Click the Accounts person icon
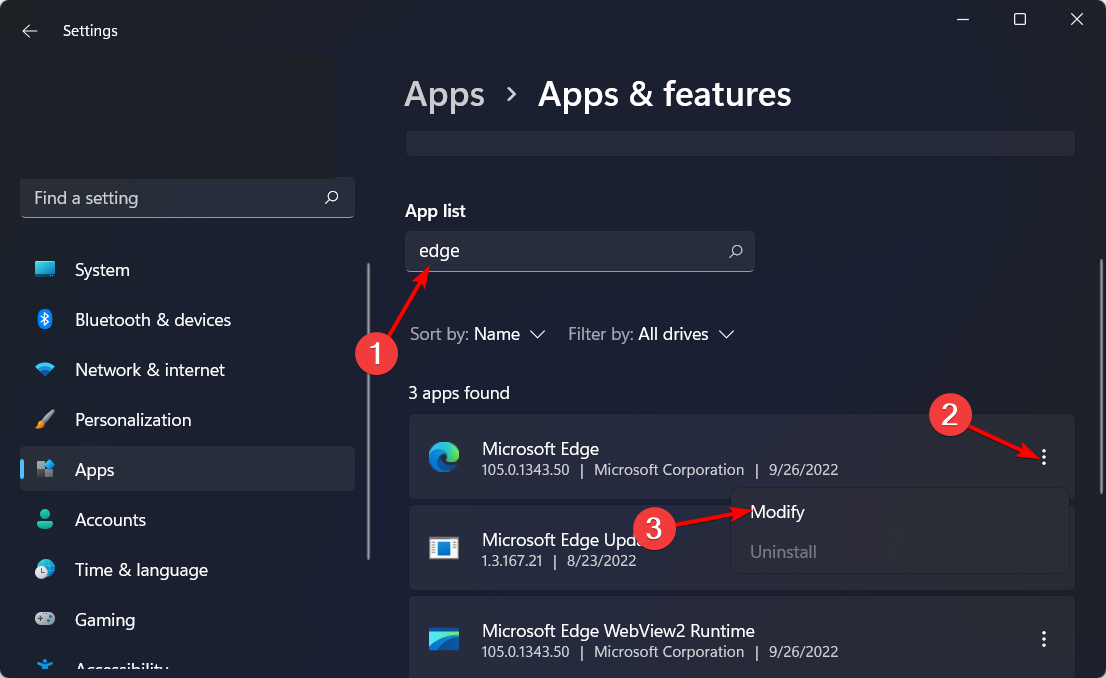This screenshot has height=678, width=1106. [x=45, y=519]
